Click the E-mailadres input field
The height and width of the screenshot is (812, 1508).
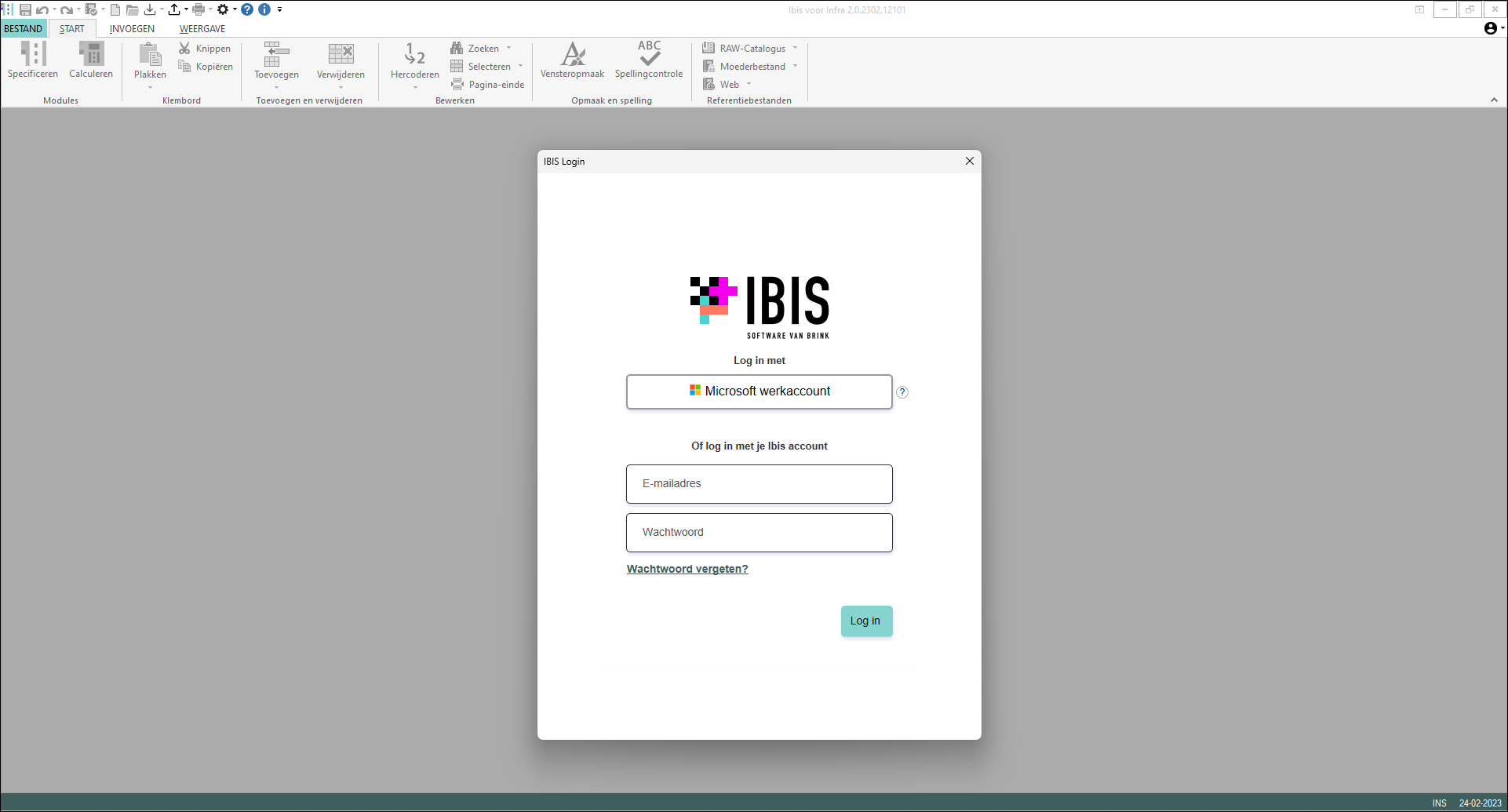pyautogui.click(x=759, y=484)
